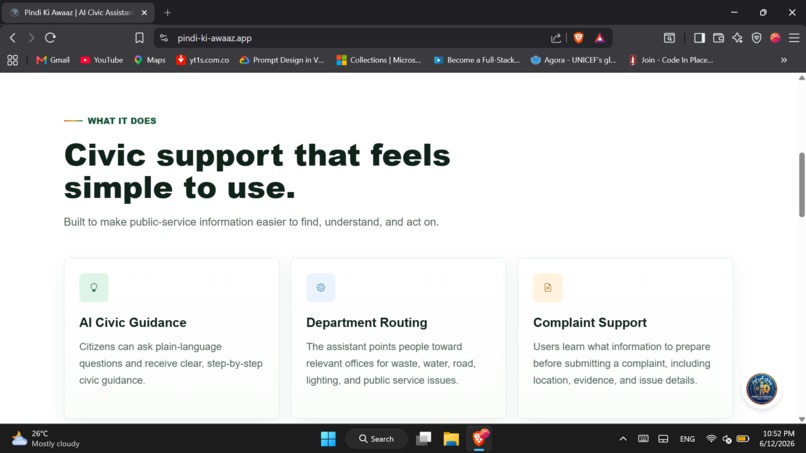806x453 pixels.
Task: Expand the hidden bookmarks chevron
Action: coord(784,60)
